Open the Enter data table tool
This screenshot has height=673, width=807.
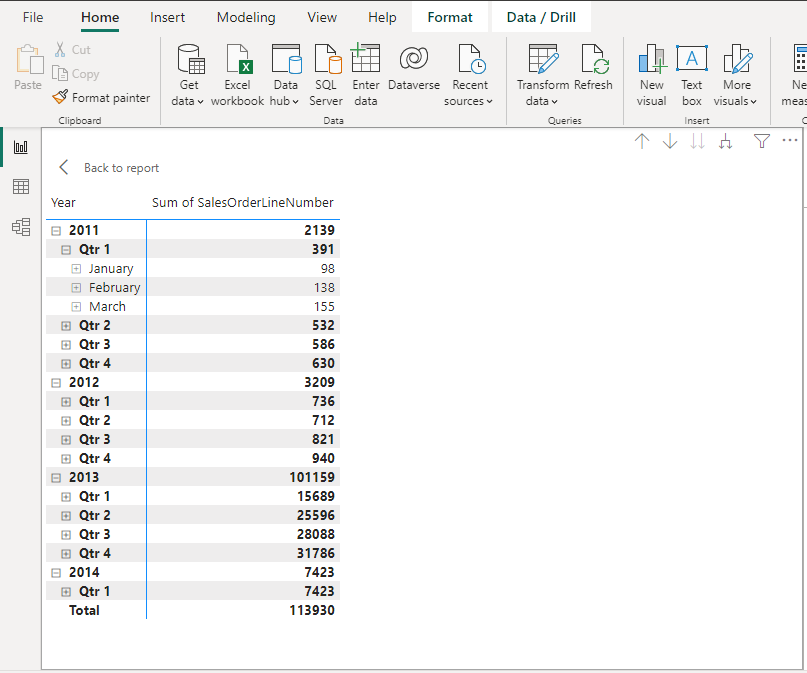click(365, 75)
